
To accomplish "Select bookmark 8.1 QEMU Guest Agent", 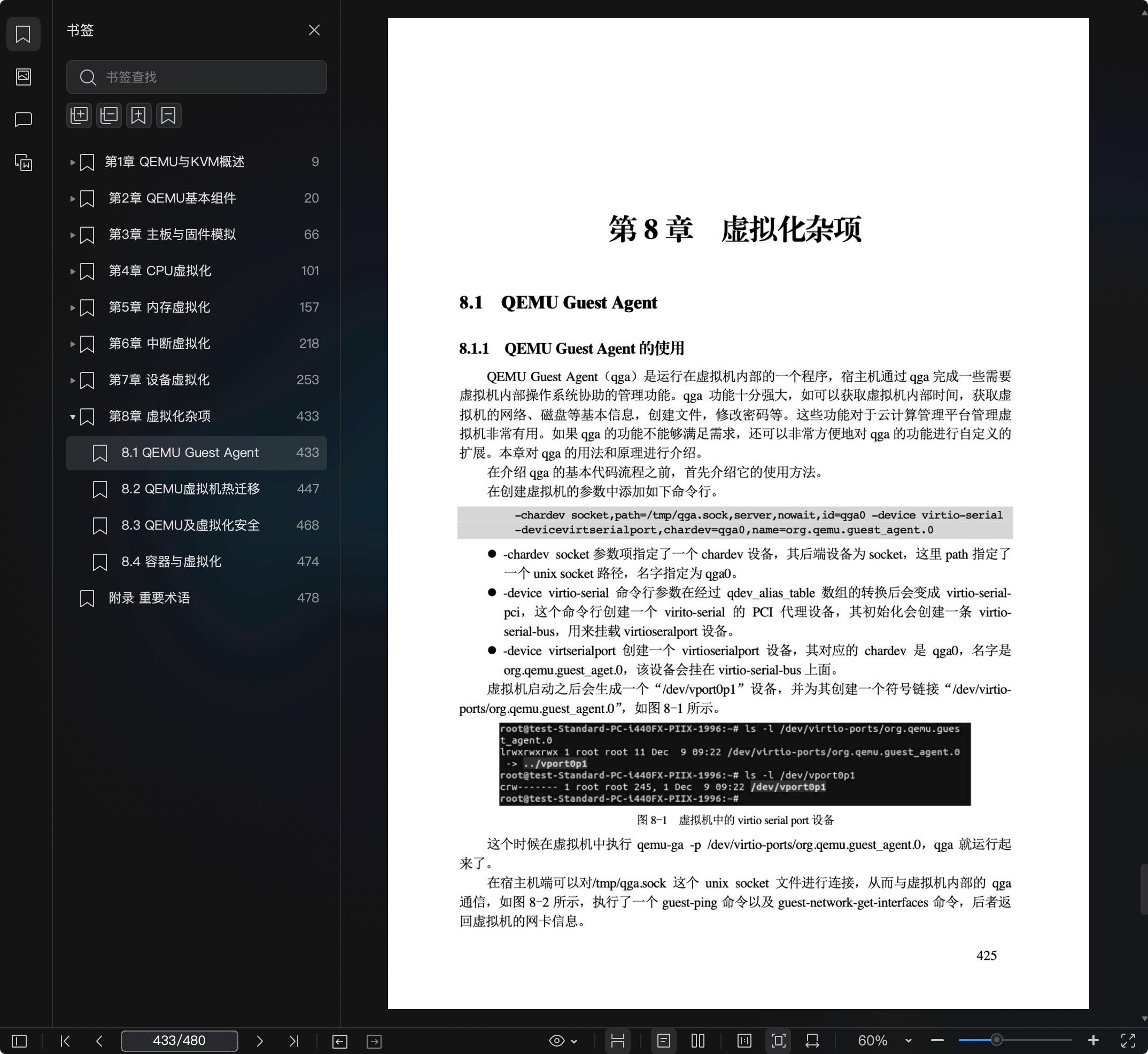I will pyautogui.click(x=196, y=453).
